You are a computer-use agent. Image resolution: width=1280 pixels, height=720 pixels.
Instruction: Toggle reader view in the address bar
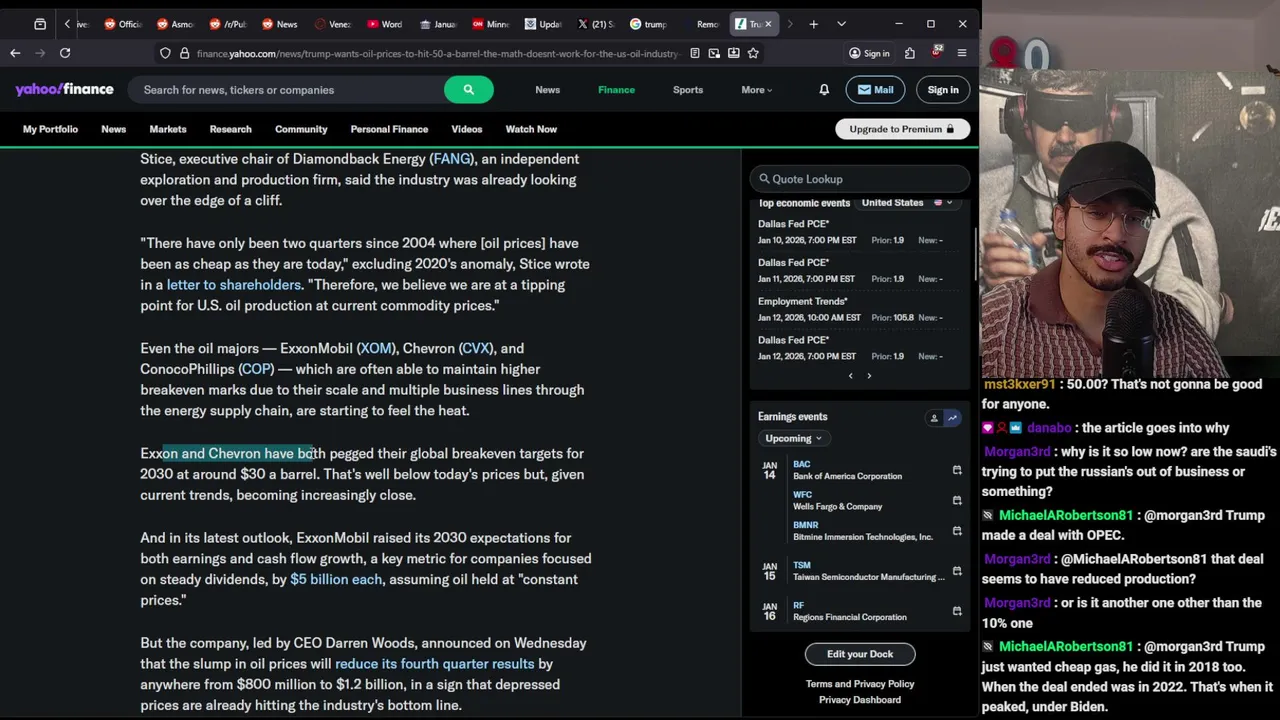[x=695, y=53]
